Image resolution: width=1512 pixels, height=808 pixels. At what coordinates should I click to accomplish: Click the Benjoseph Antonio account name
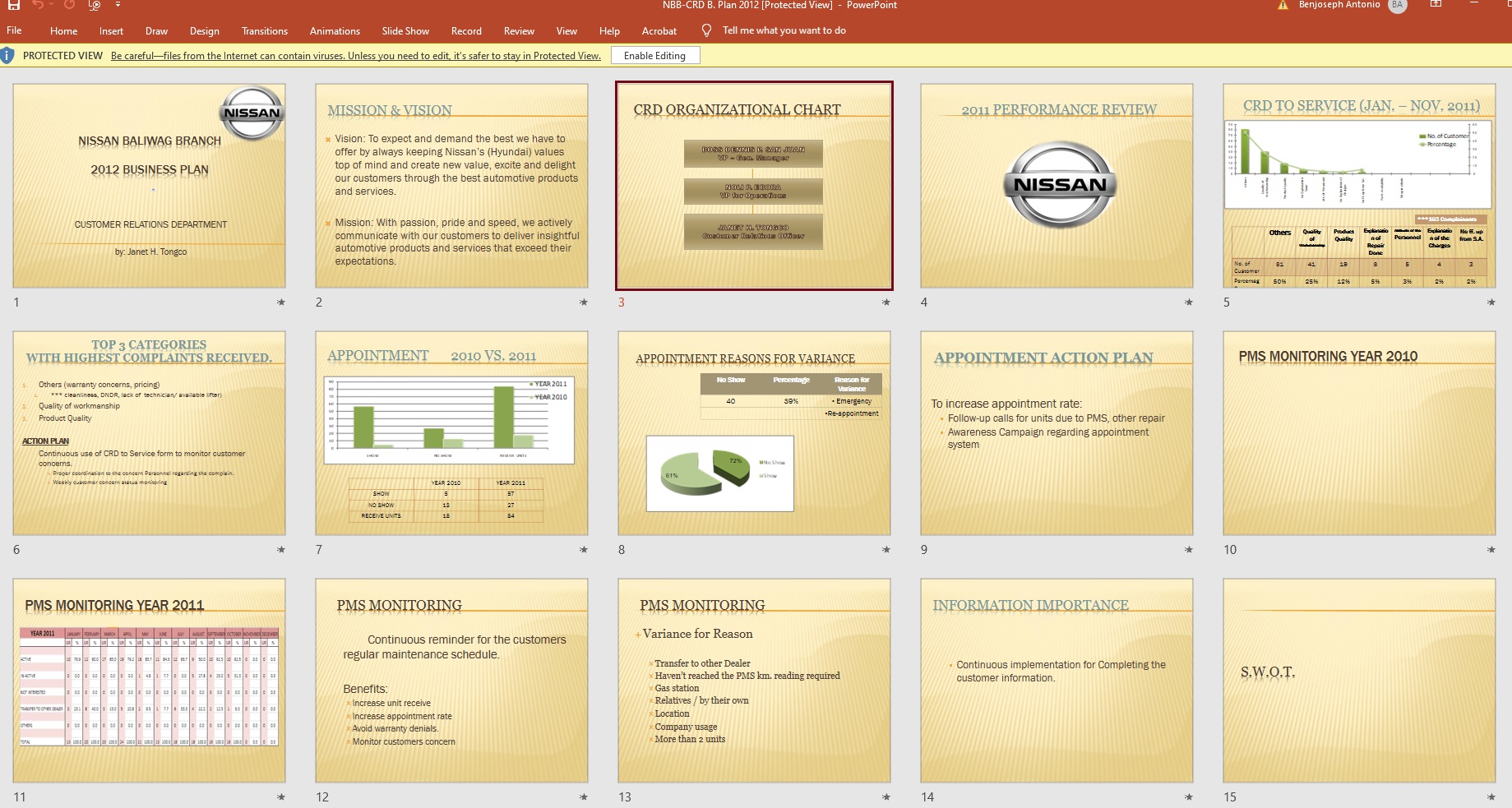tap(1339, 5)
